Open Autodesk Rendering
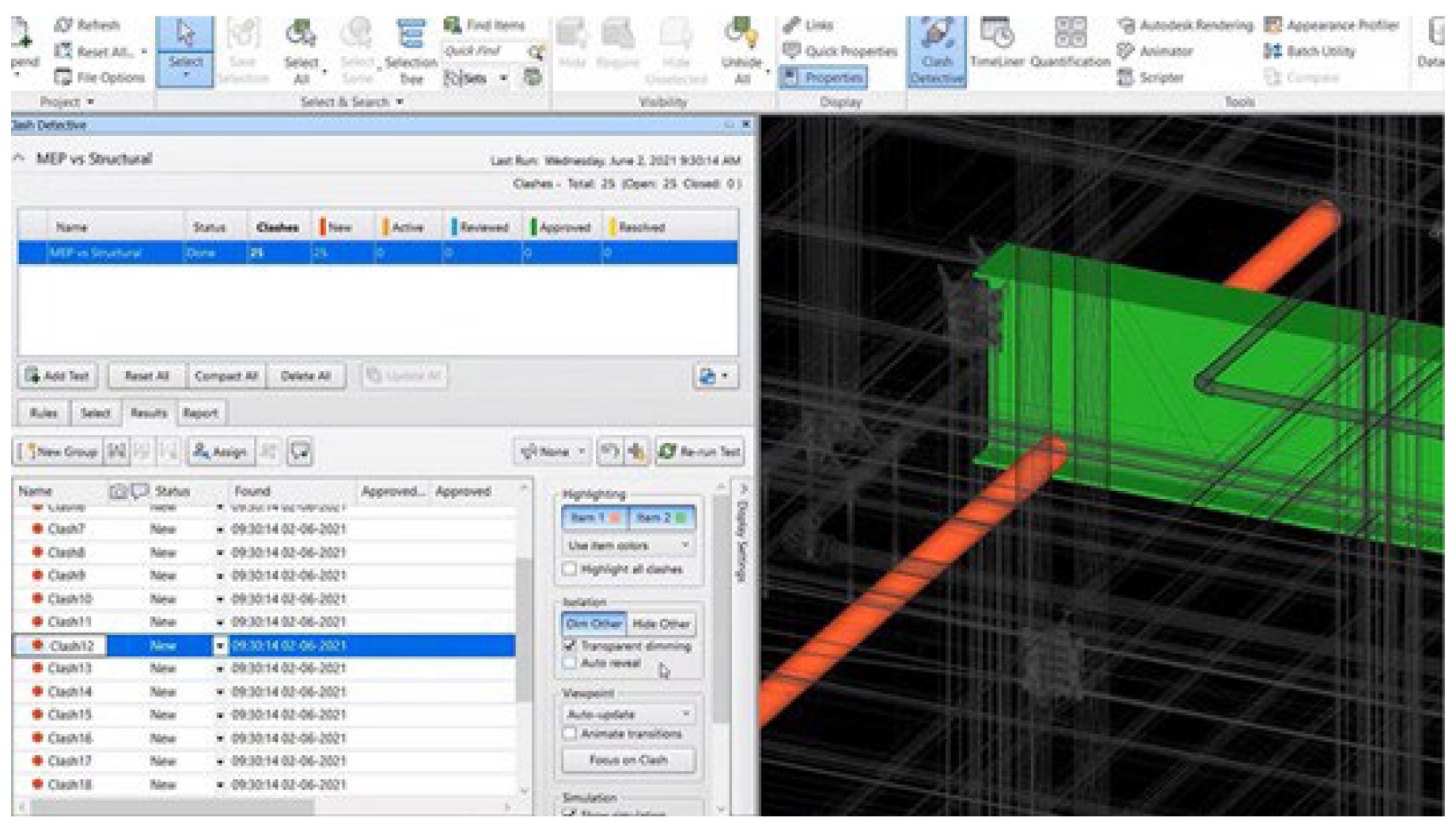 coord(1186,25)
